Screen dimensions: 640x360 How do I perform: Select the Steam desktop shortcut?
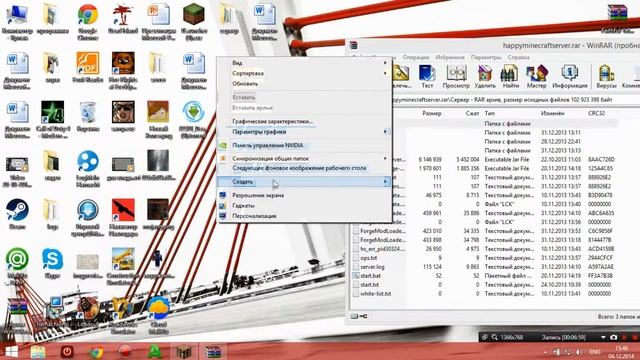(17, 214)
